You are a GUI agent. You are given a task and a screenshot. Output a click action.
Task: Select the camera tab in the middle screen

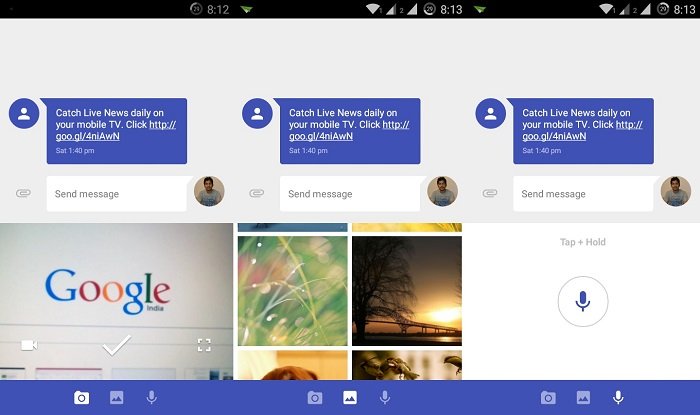[315, 398]
